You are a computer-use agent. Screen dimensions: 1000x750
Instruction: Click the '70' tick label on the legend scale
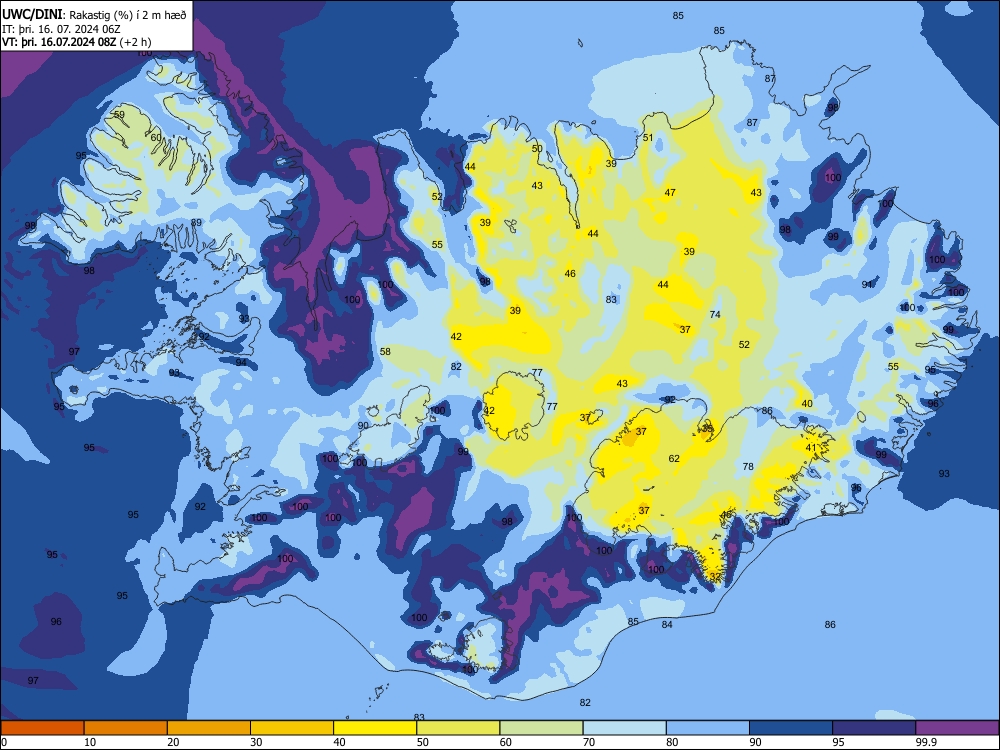(x=589, y=742)
